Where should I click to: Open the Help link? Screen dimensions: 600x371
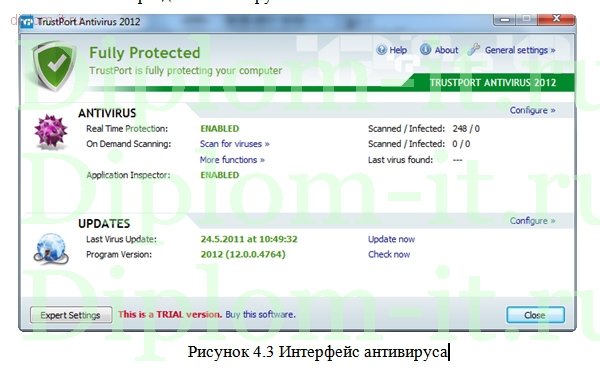click(398, 50)
